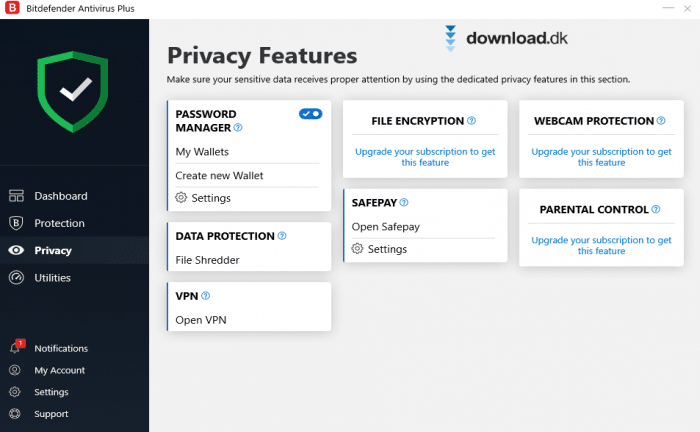Select Create new Wallet
700x432 pixels.
pos(219,175)
